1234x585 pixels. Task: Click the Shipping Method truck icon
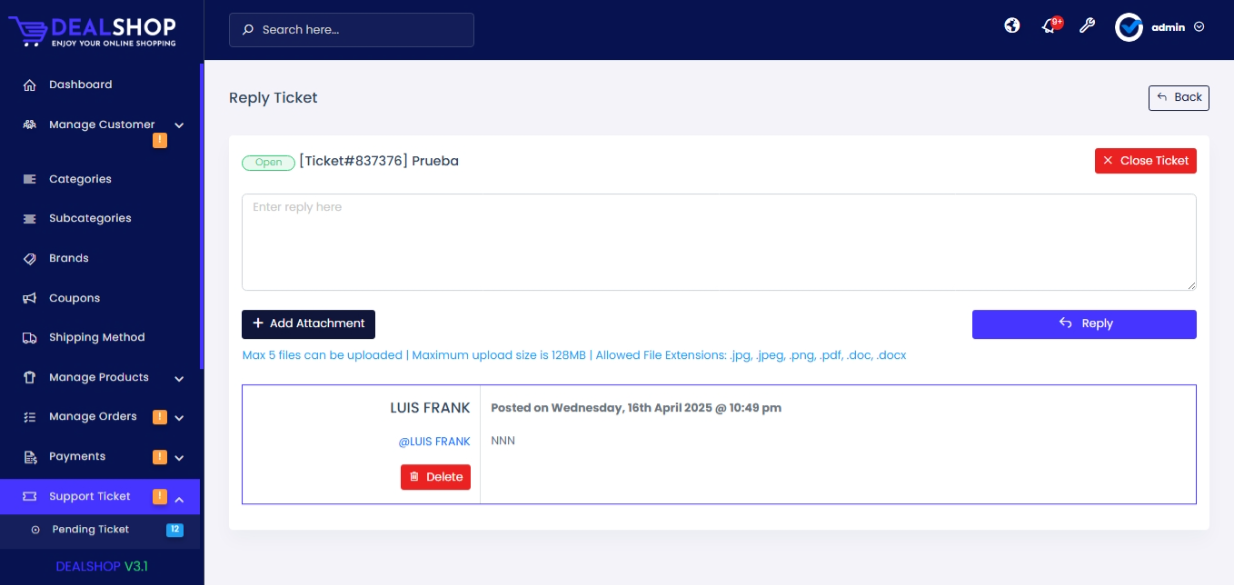[x=30, y=338]
